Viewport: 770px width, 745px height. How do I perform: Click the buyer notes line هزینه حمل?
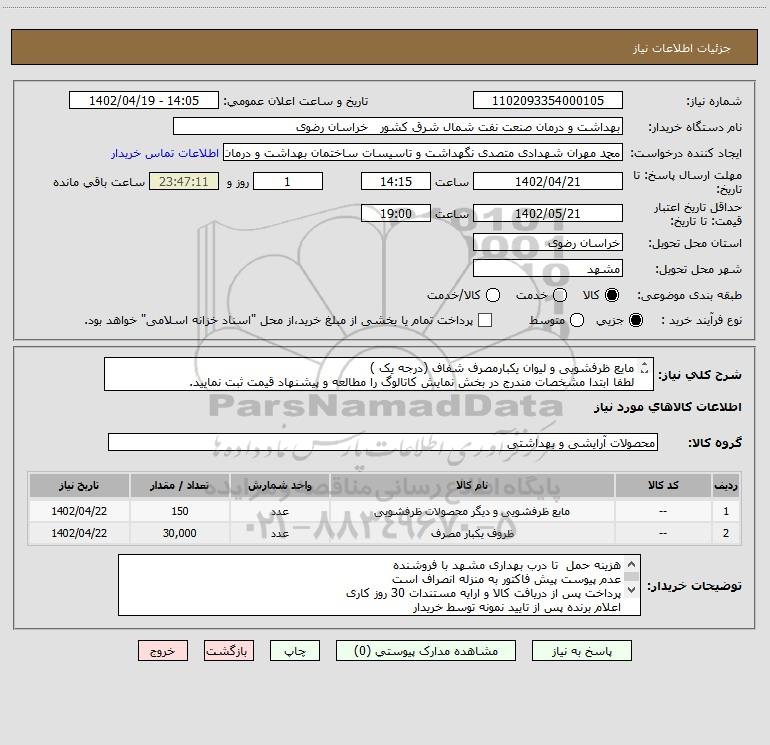click(507, 565)
